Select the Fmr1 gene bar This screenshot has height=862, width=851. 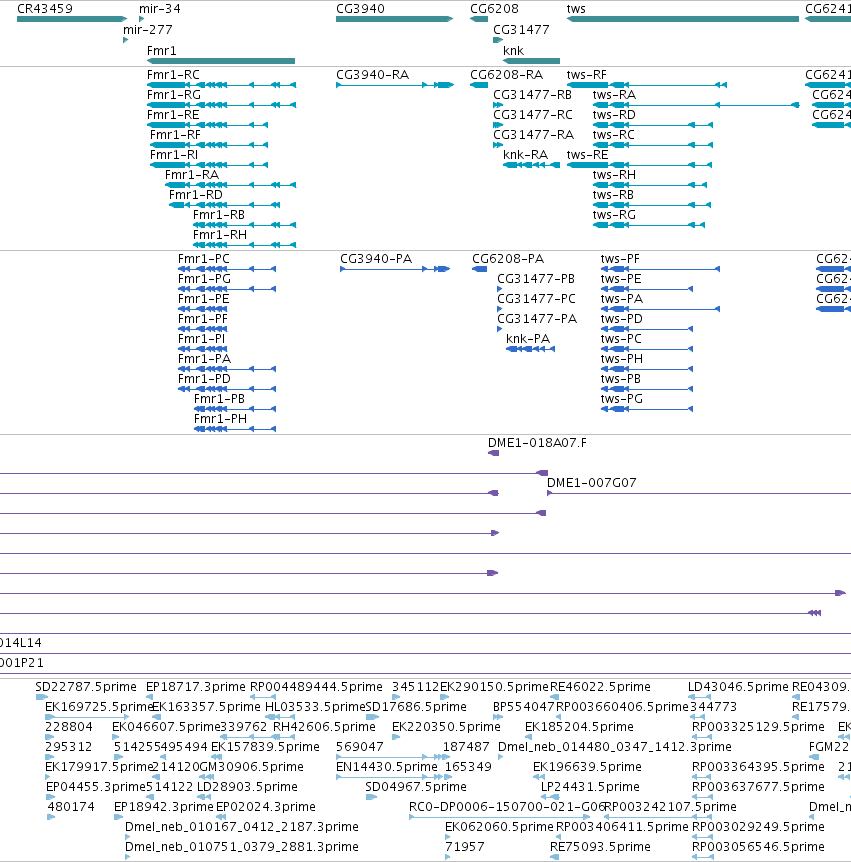coord(221,61)
